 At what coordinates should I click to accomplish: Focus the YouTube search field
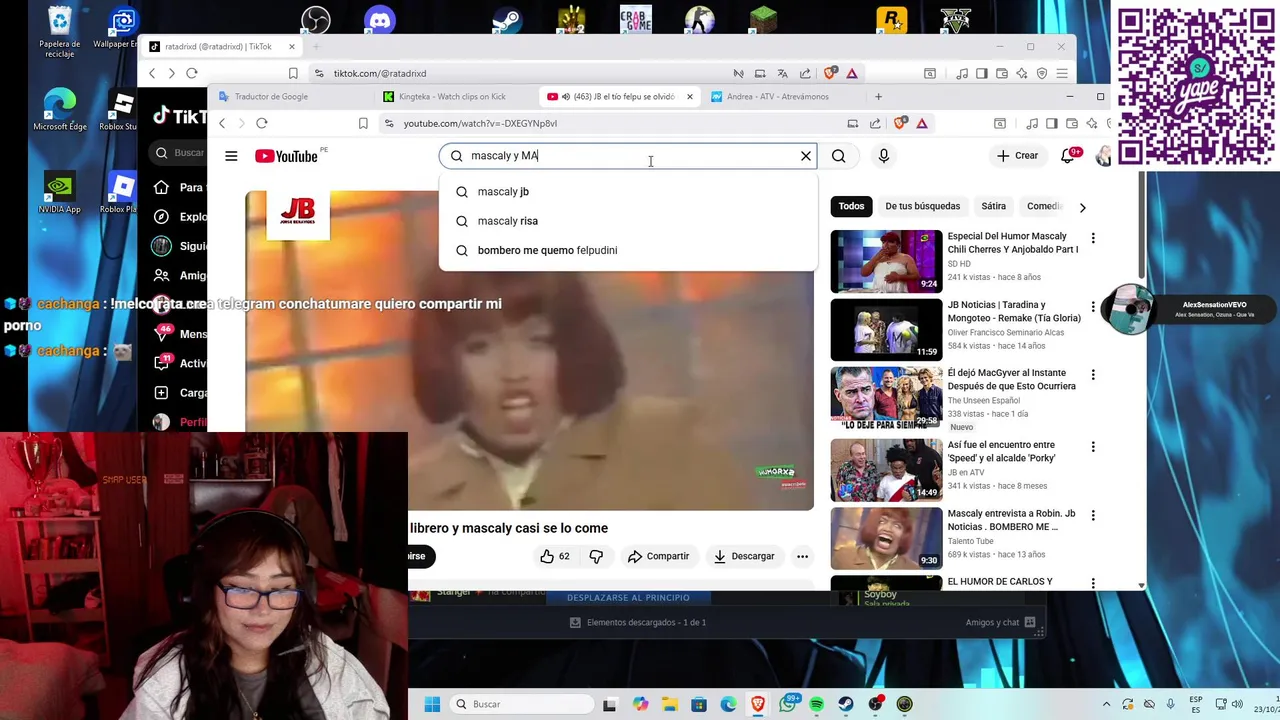click(x=630, y=156)
